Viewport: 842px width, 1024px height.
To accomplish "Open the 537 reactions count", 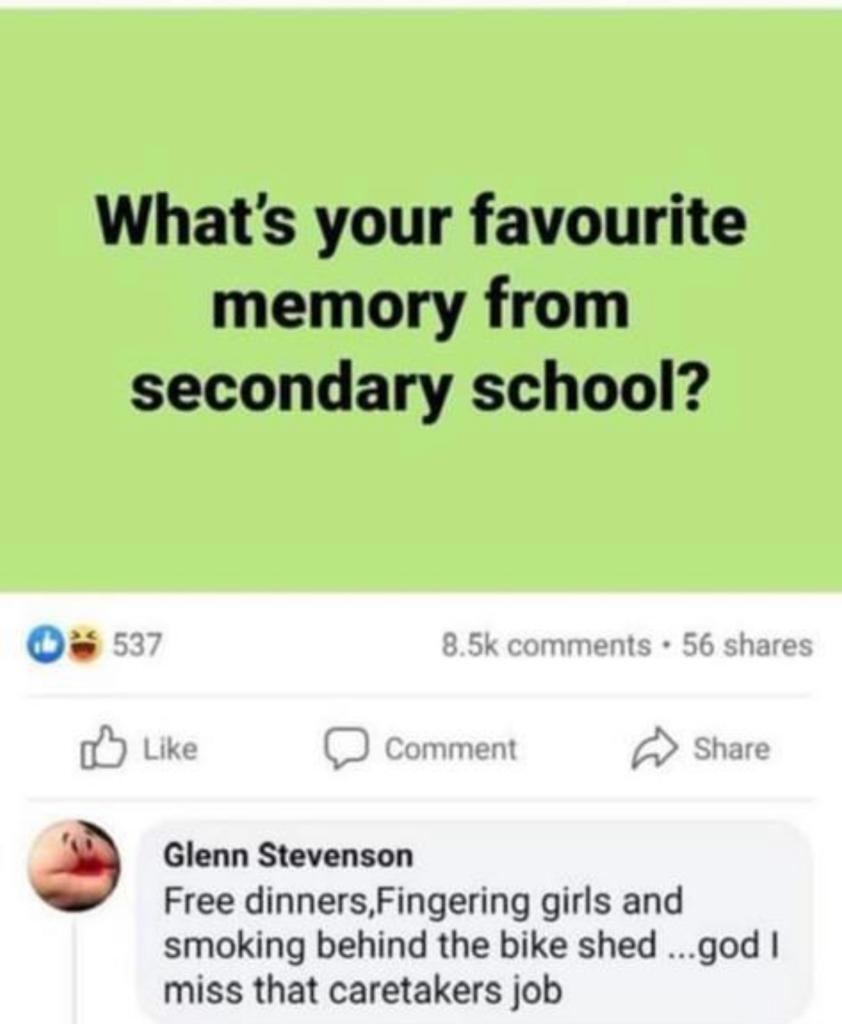I will tap(137, 646).
